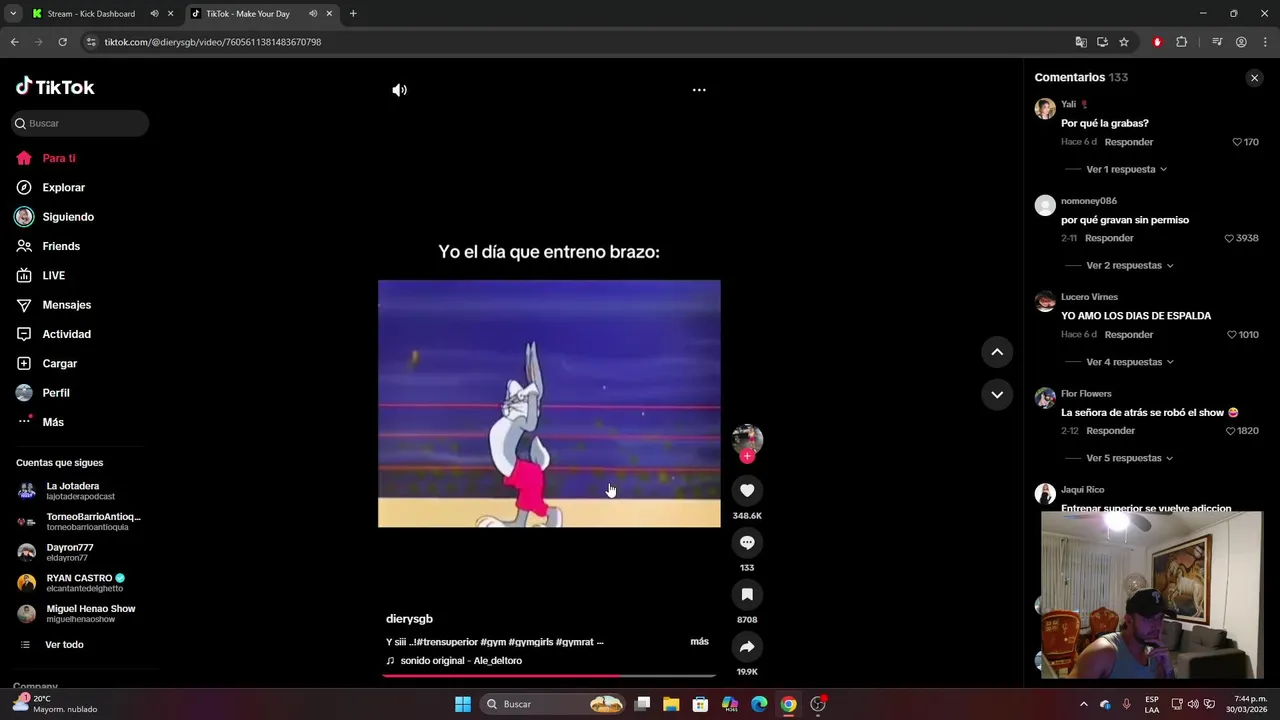Open a new browser tab
Screen dimensions: 1280x720
[353, 14]
